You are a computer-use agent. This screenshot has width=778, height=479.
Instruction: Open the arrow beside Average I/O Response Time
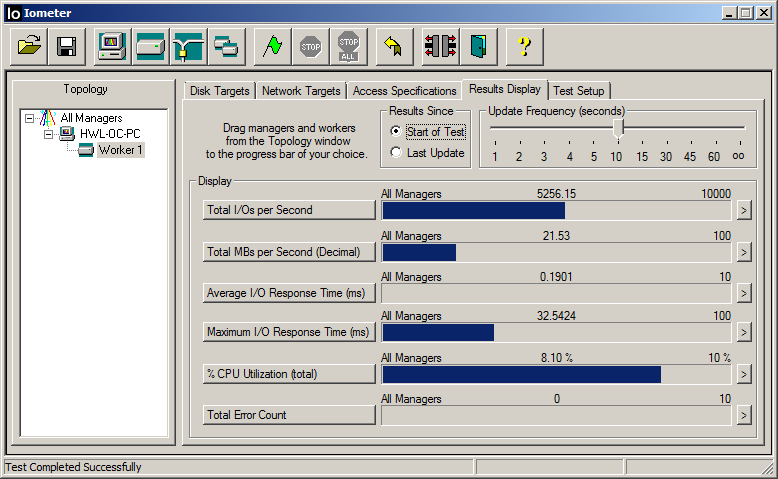coord(743,293)
